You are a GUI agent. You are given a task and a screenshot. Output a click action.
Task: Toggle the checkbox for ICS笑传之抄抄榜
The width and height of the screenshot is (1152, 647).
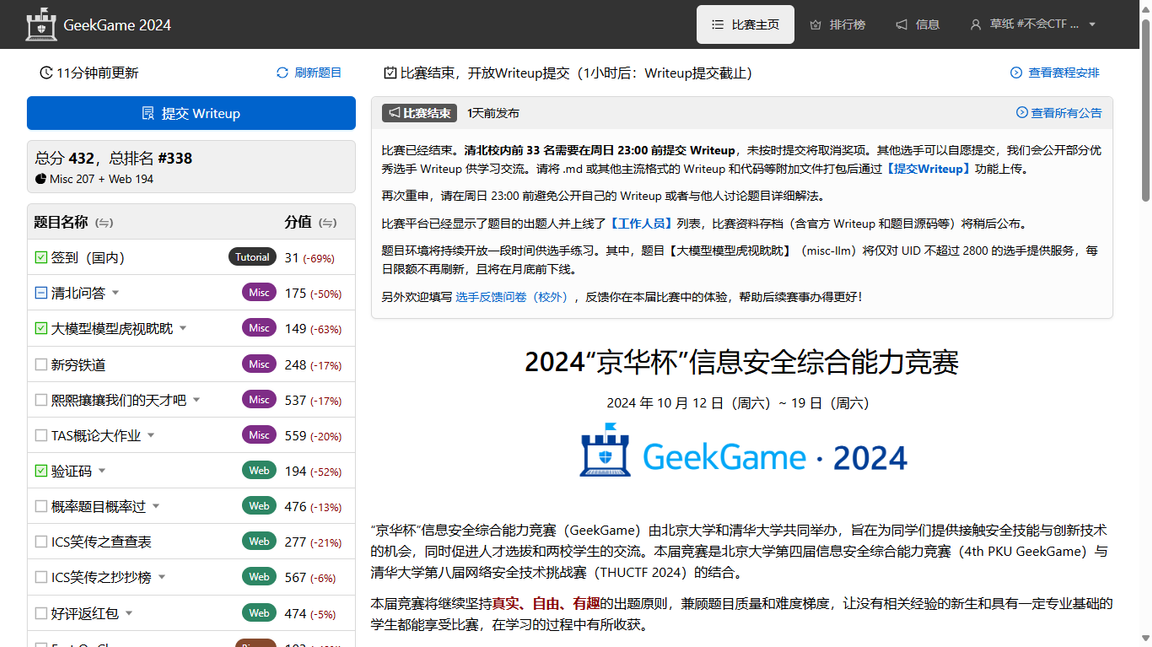pos(41,577)
